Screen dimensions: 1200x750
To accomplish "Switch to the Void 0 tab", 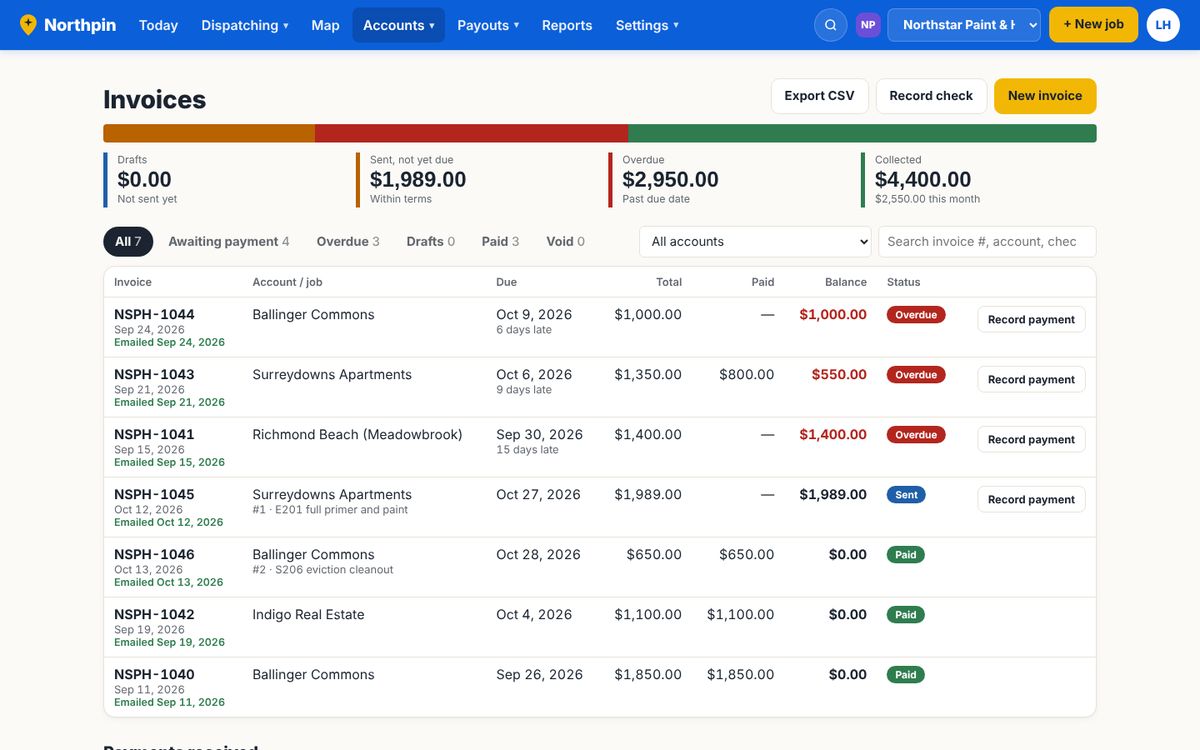I will pos(565,241).
